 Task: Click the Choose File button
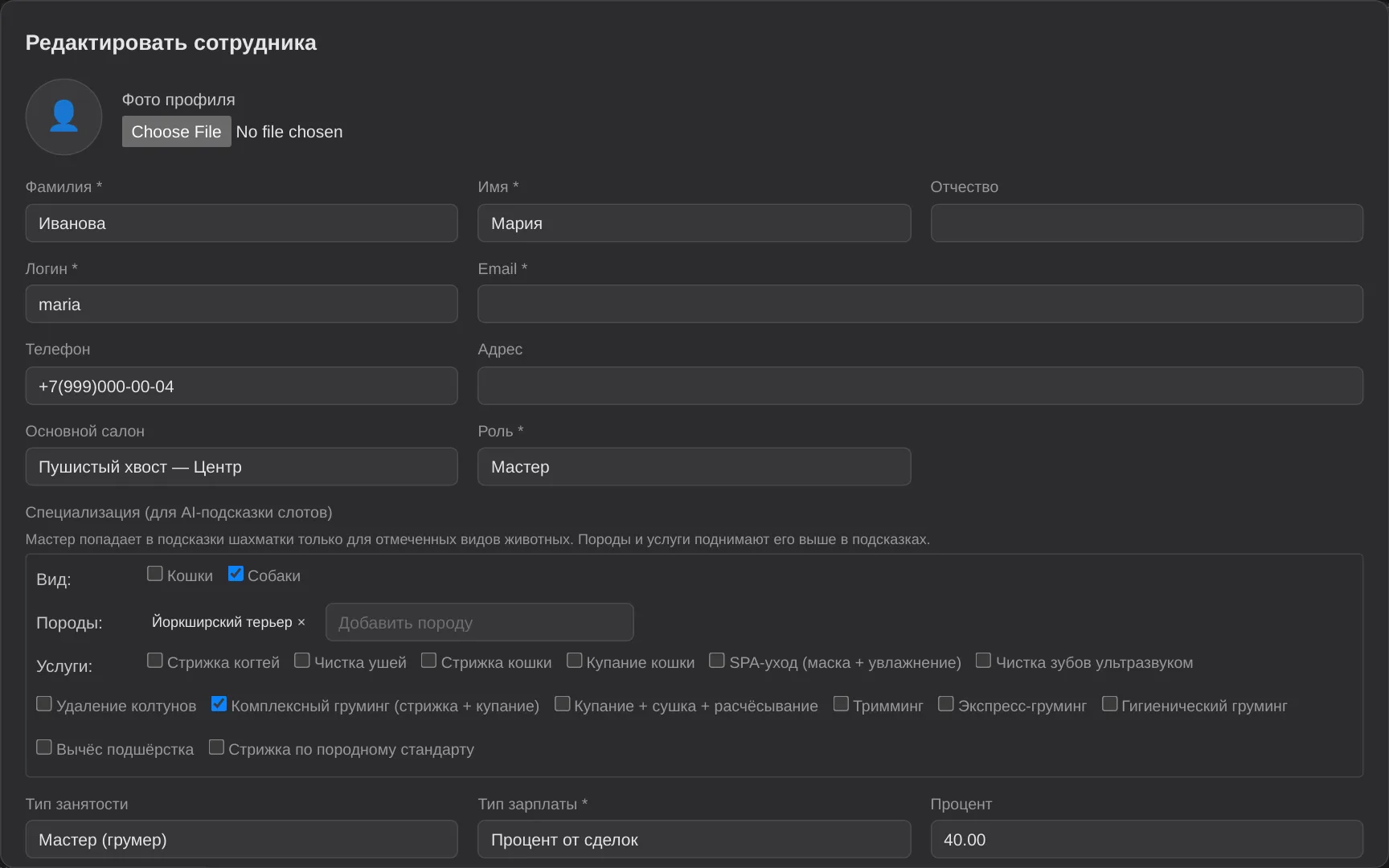(x=176, y=132)
